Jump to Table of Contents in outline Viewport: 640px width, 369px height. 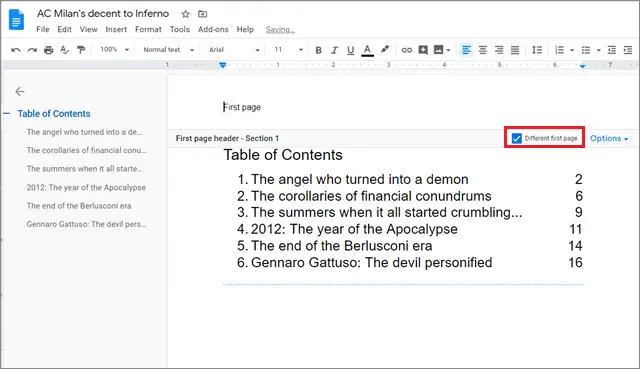(54, 114)
